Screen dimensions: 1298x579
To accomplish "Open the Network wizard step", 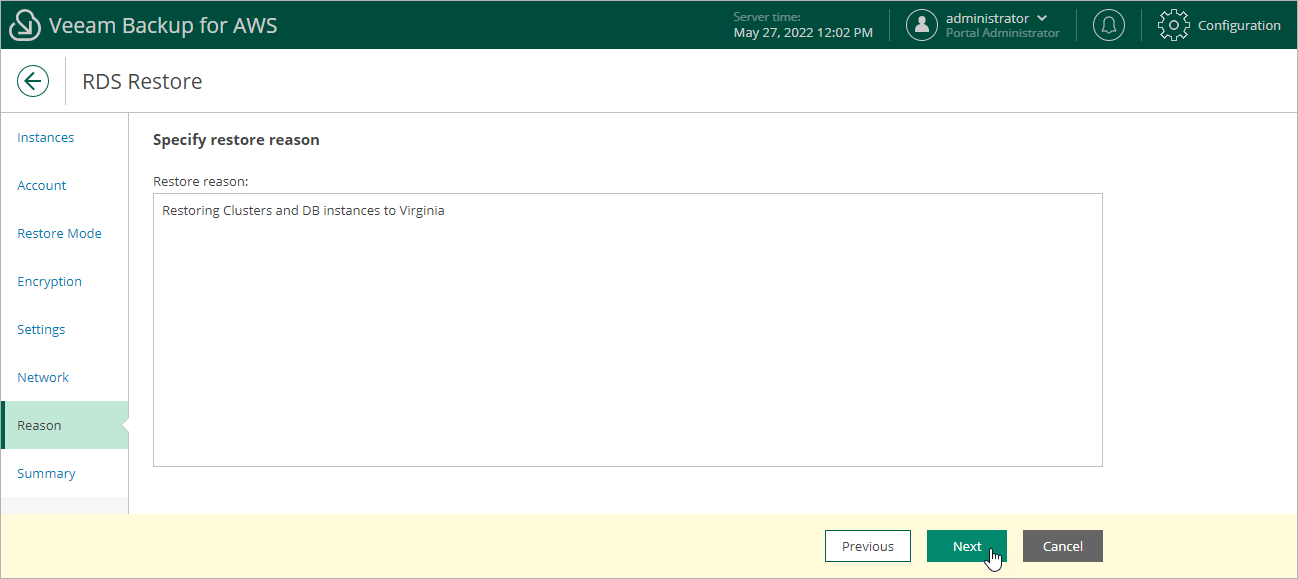I will tap(43, 378).
